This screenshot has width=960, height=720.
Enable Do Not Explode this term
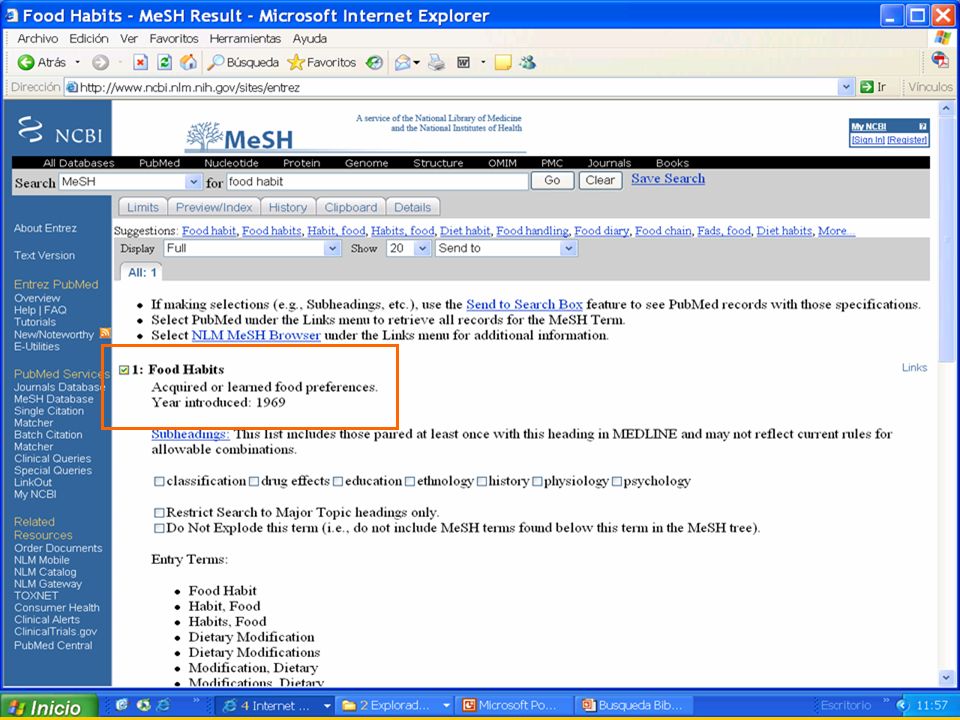[x=159, y=528]
